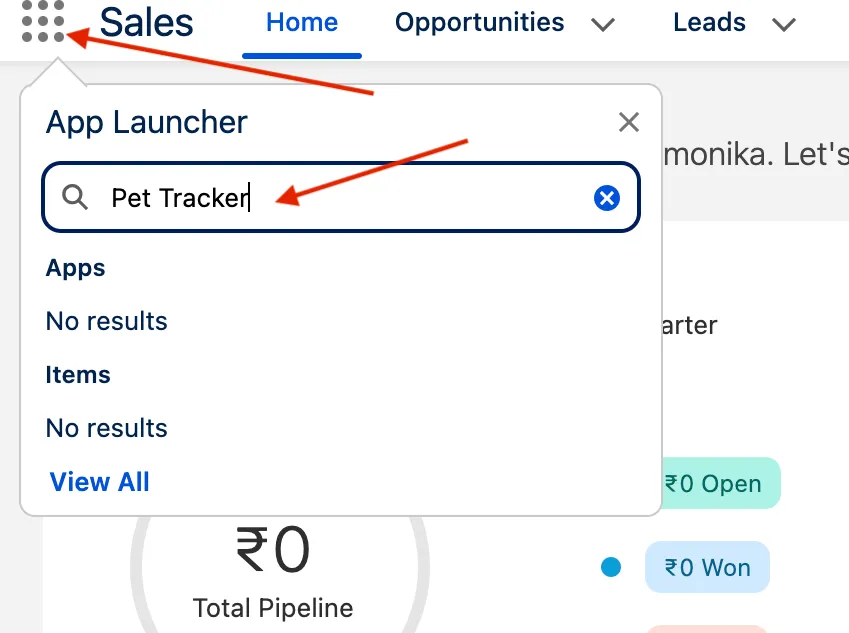849x633 pixels.
Task: Open the App Launcher waffle icon
Action: (x=43, y=22)
